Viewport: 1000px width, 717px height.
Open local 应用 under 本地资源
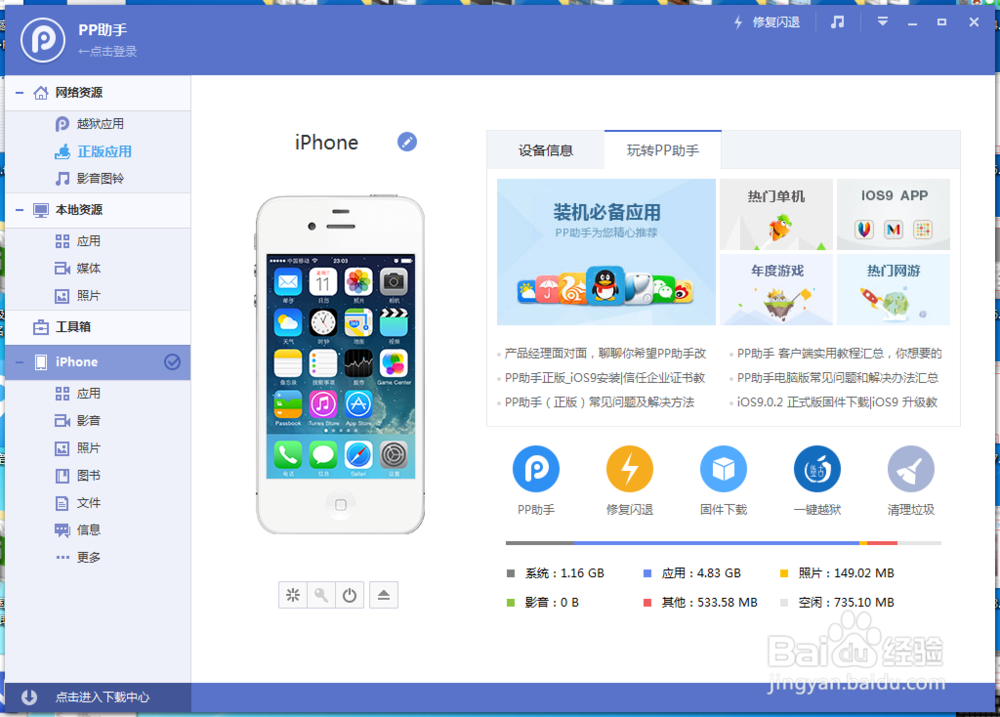pyautogui.click(x=78, y=241)
